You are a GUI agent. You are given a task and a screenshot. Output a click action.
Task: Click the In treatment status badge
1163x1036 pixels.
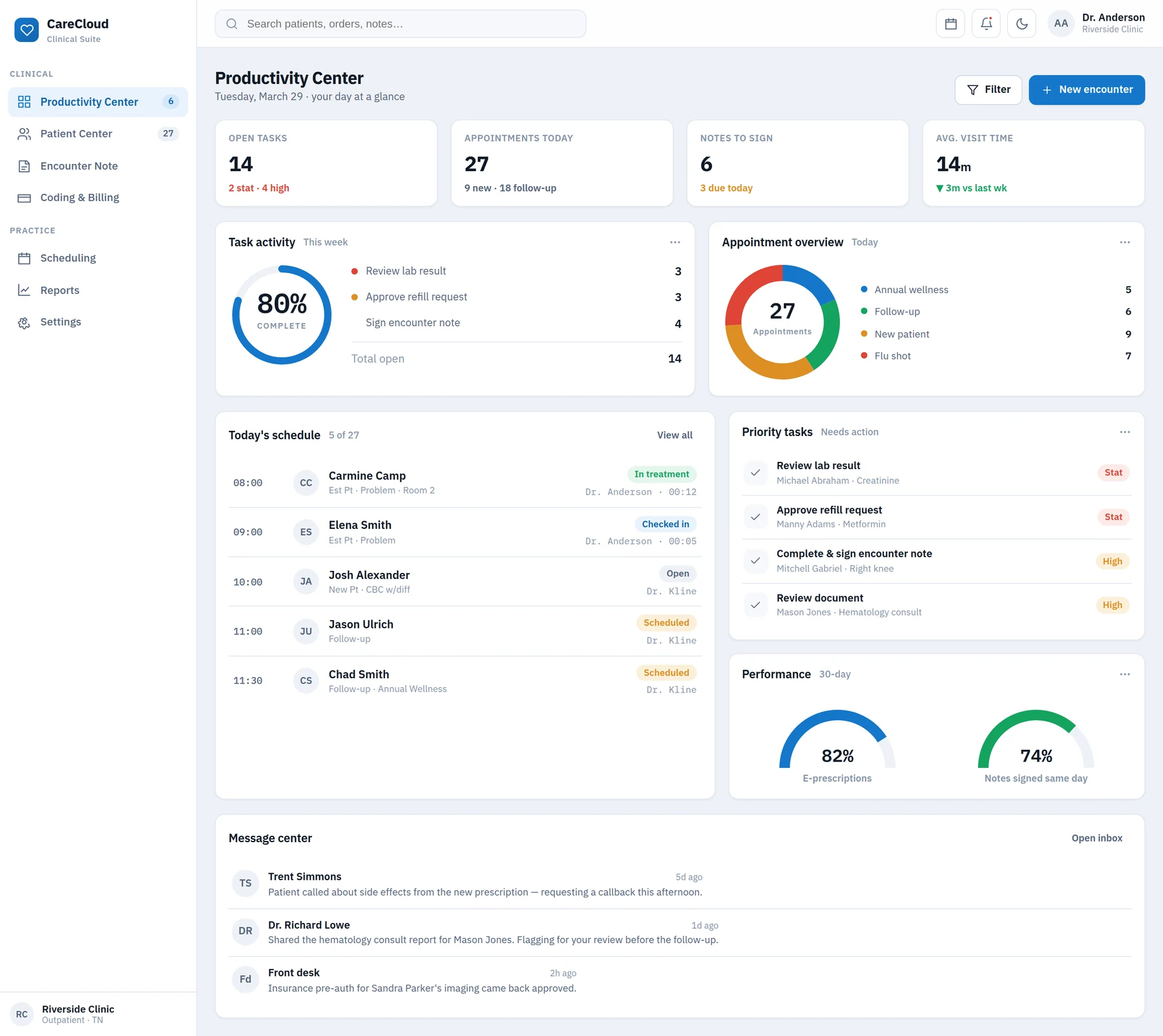(x=662, y=474)
